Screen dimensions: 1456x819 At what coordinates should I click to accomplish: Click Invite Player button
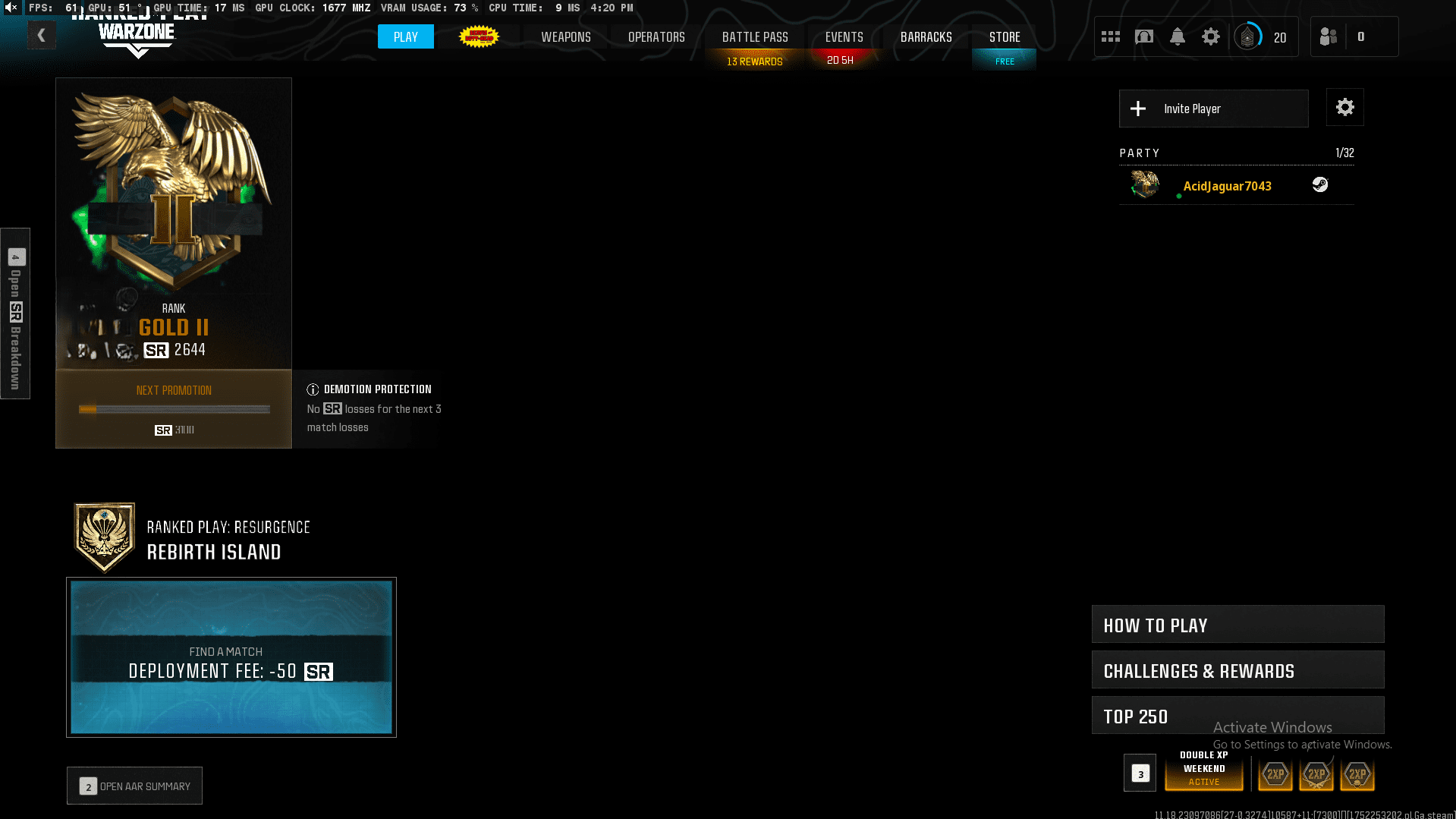click(x=1213, y=109)
